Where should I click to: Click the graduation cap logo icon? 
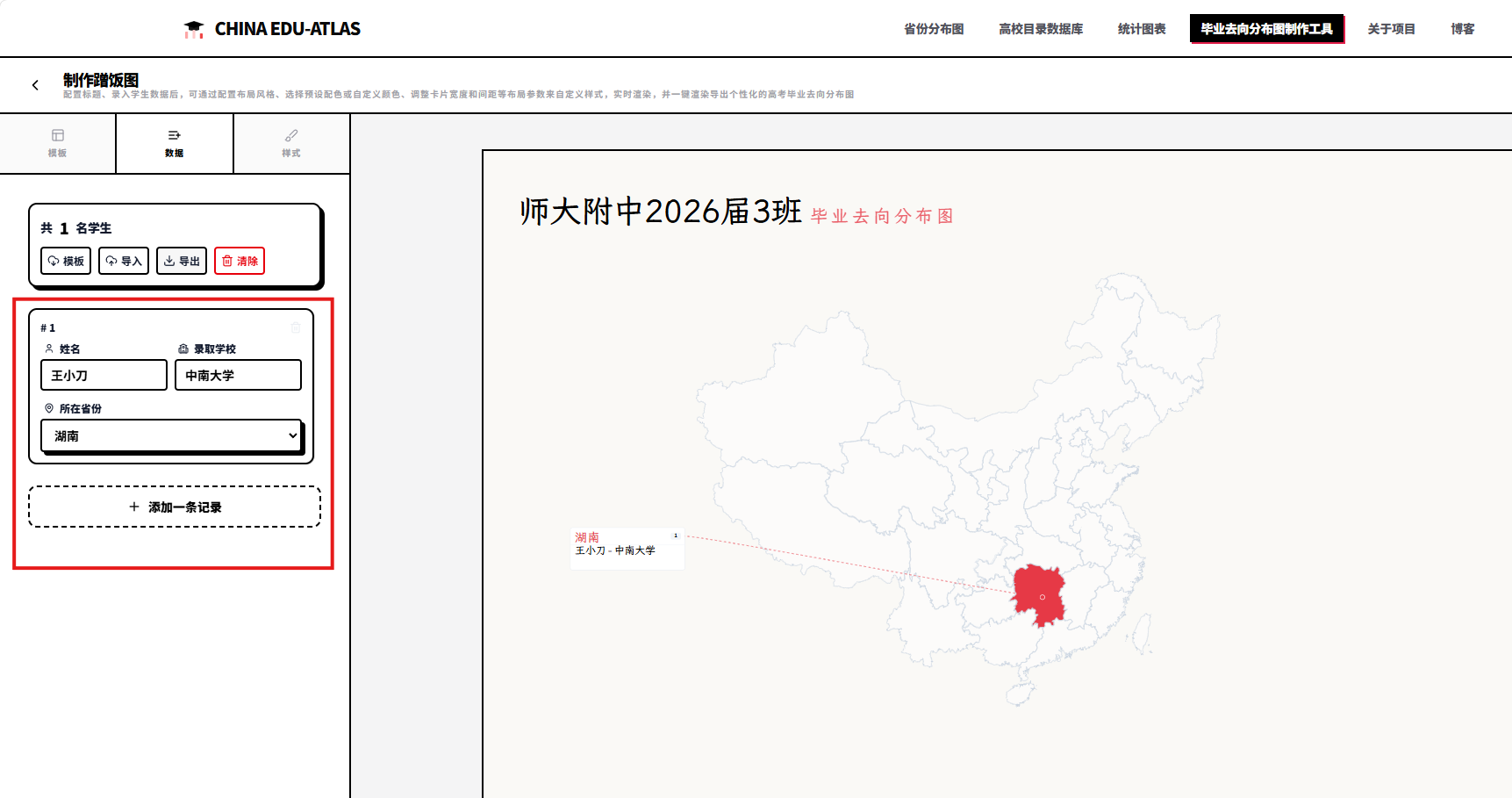tap(194, 29)
